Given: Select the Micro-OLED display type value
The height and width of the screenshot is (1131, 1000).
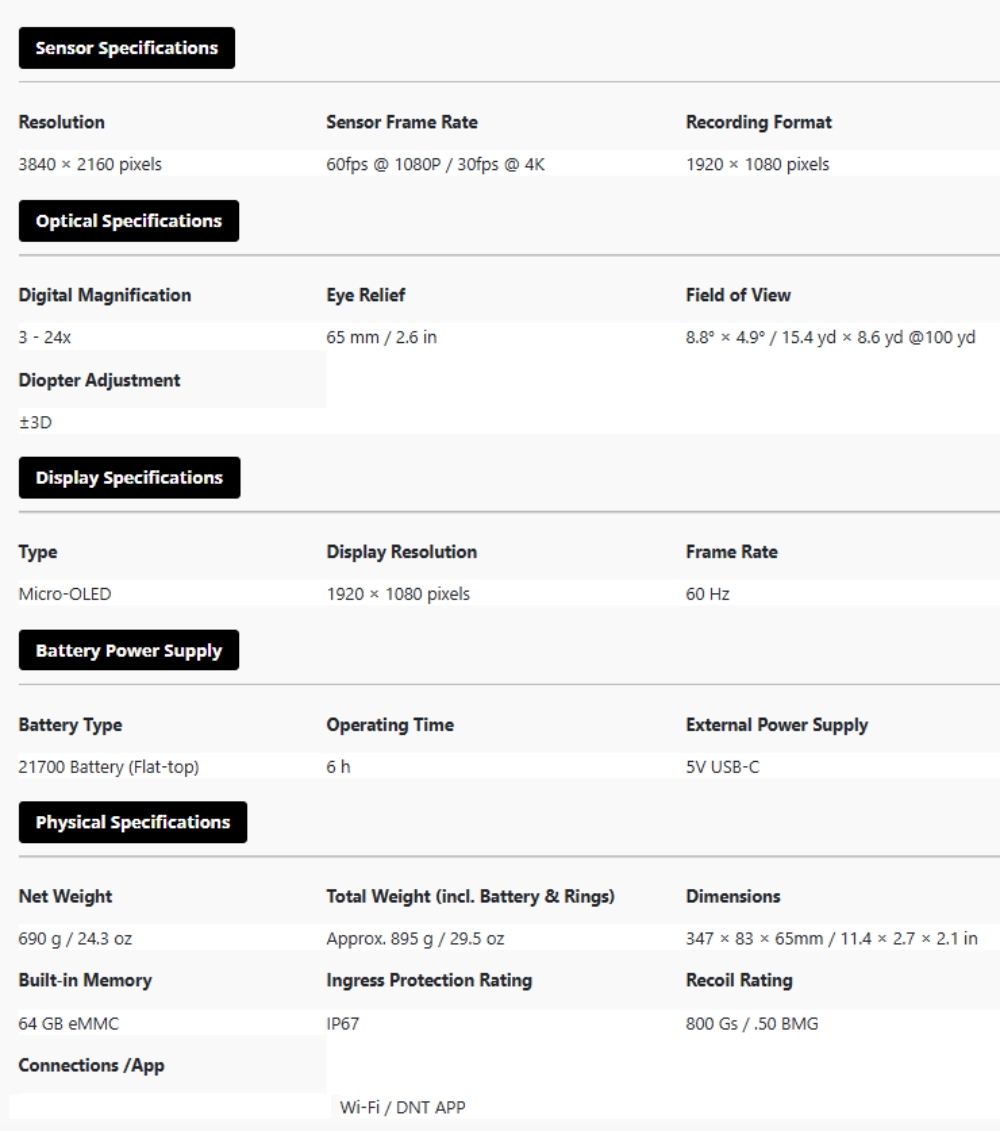Looking at the screenshot, I should point(65,594).
